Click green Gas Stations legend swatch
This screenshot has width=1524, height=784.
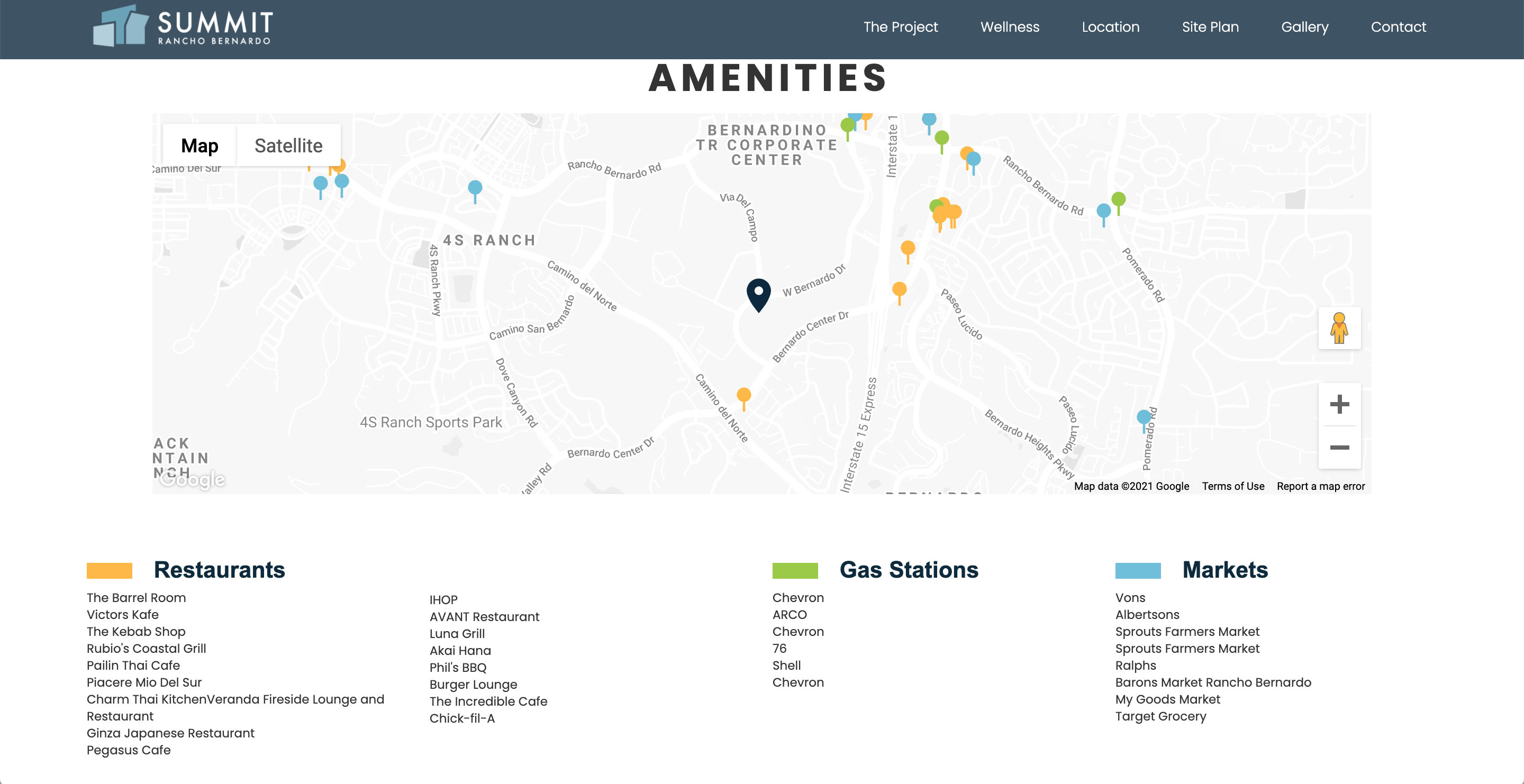(795, 571)
